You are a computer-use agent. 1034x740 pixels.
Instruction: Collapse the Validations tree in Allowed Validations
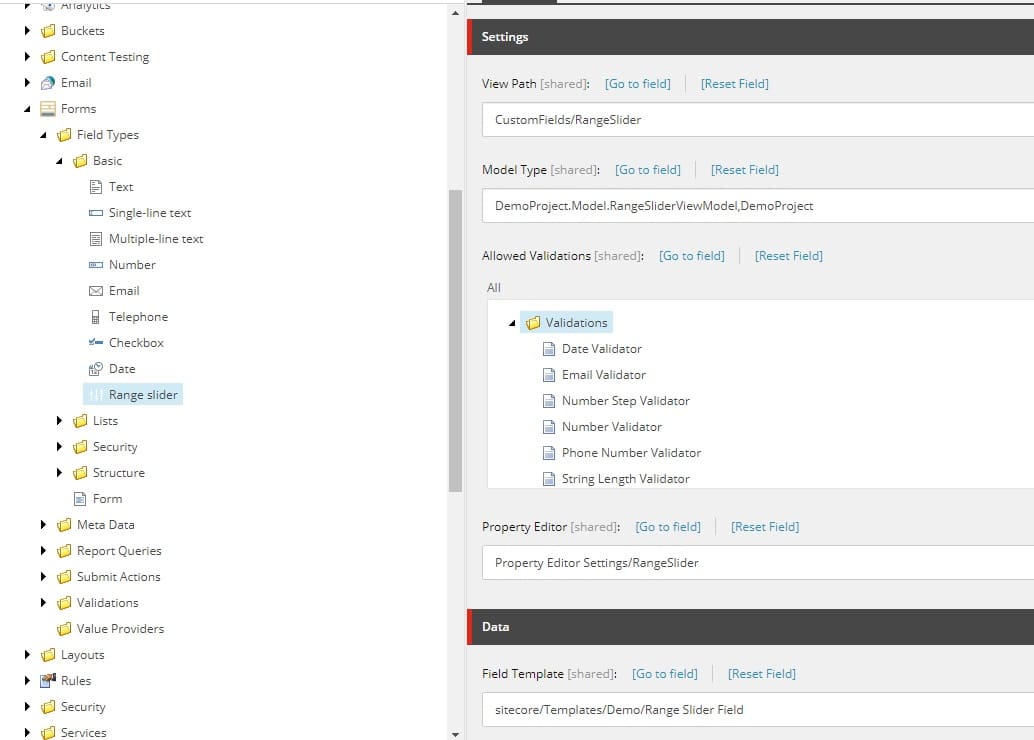[513, 323]
